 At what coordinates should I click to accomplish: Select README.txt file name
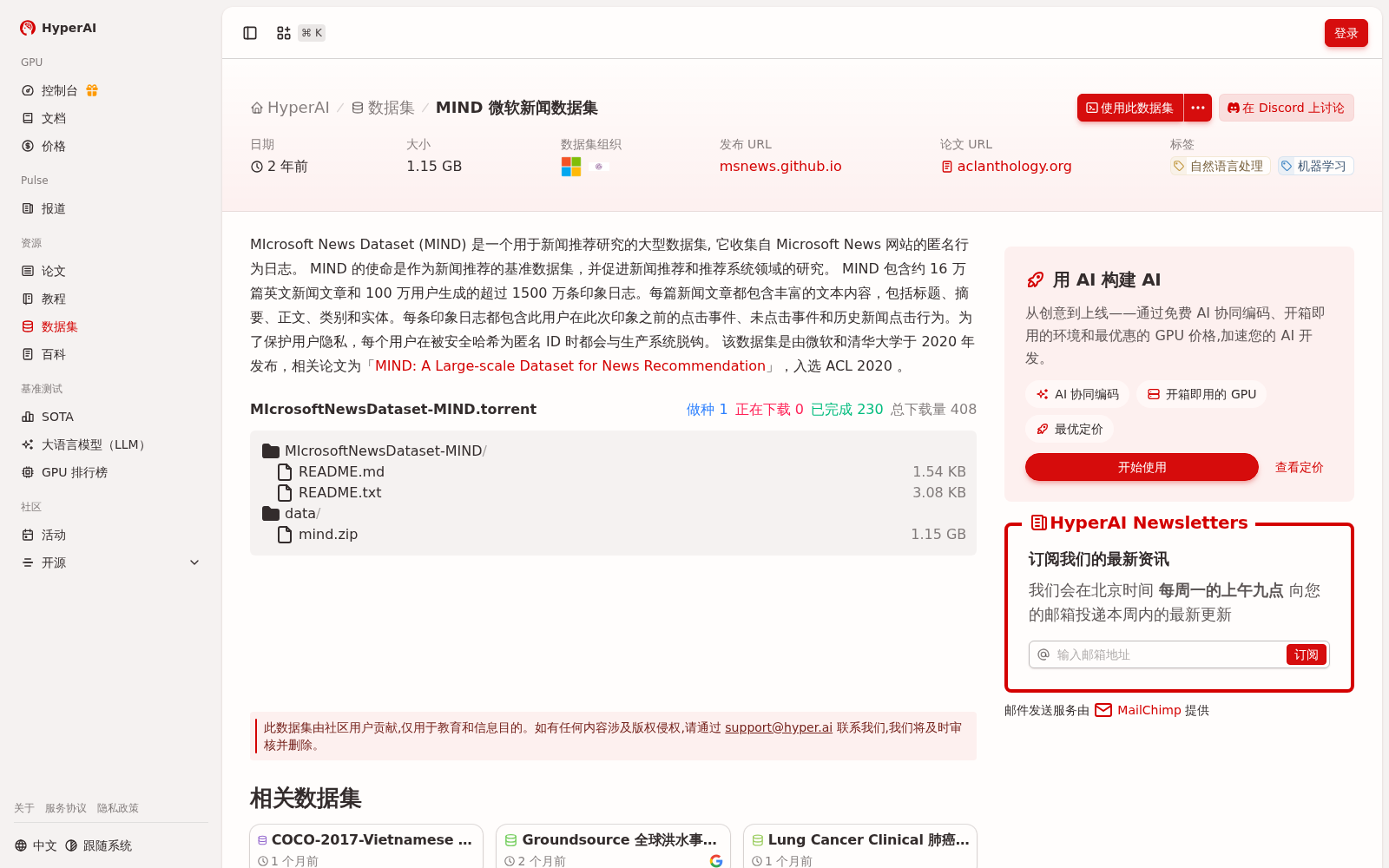340,492
